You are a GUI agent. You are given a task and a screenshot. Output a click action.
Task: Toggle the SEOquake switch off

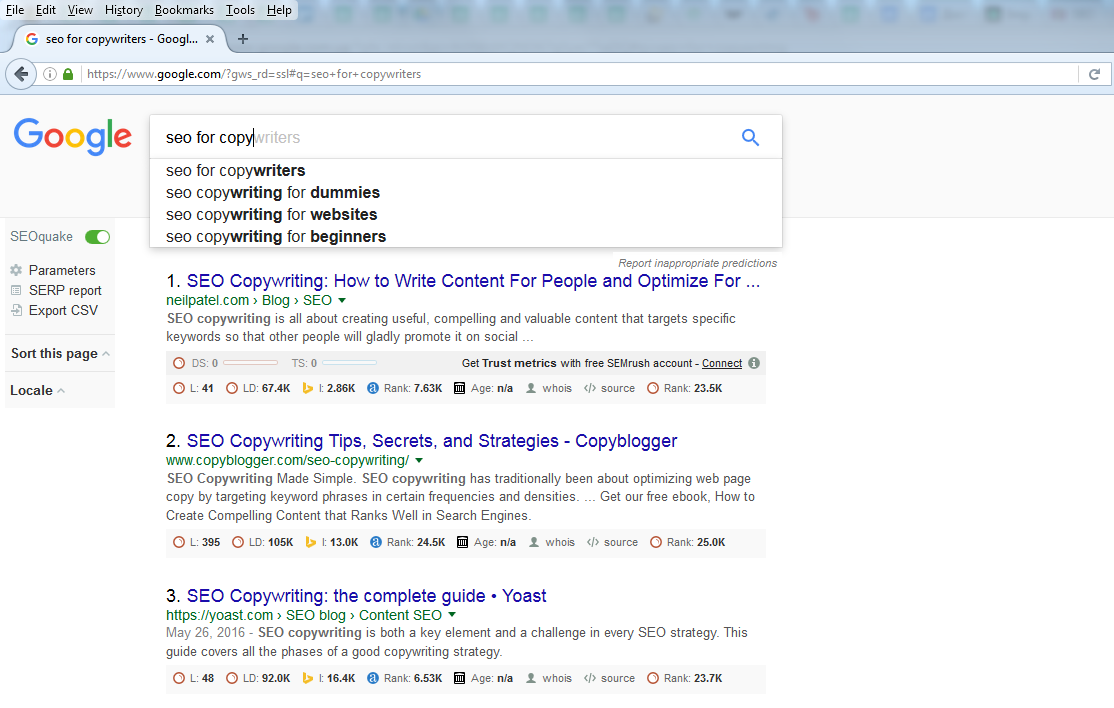coord(97,237)
